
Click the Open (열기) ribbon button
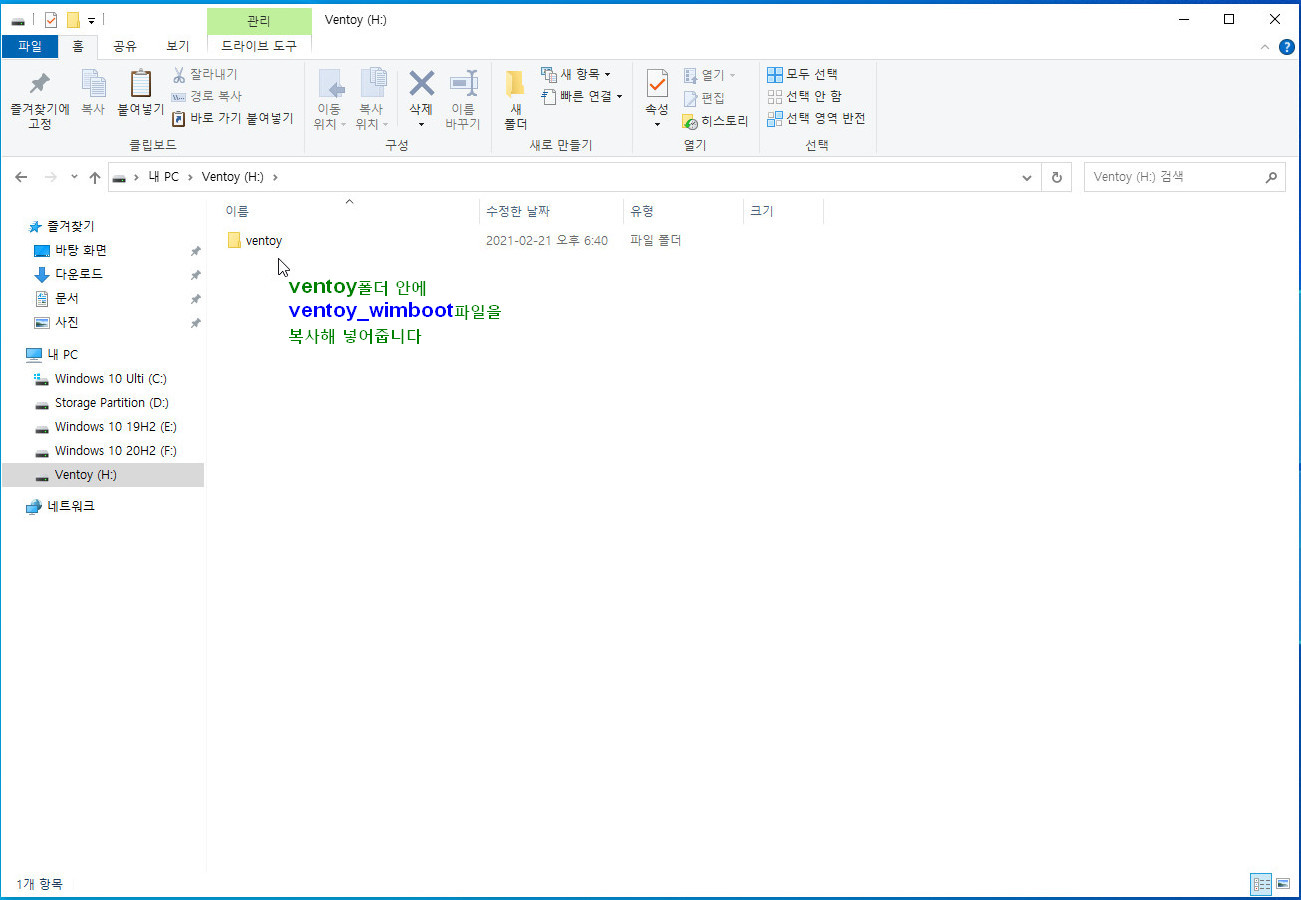pyautogui.click(x=709, y=75)
